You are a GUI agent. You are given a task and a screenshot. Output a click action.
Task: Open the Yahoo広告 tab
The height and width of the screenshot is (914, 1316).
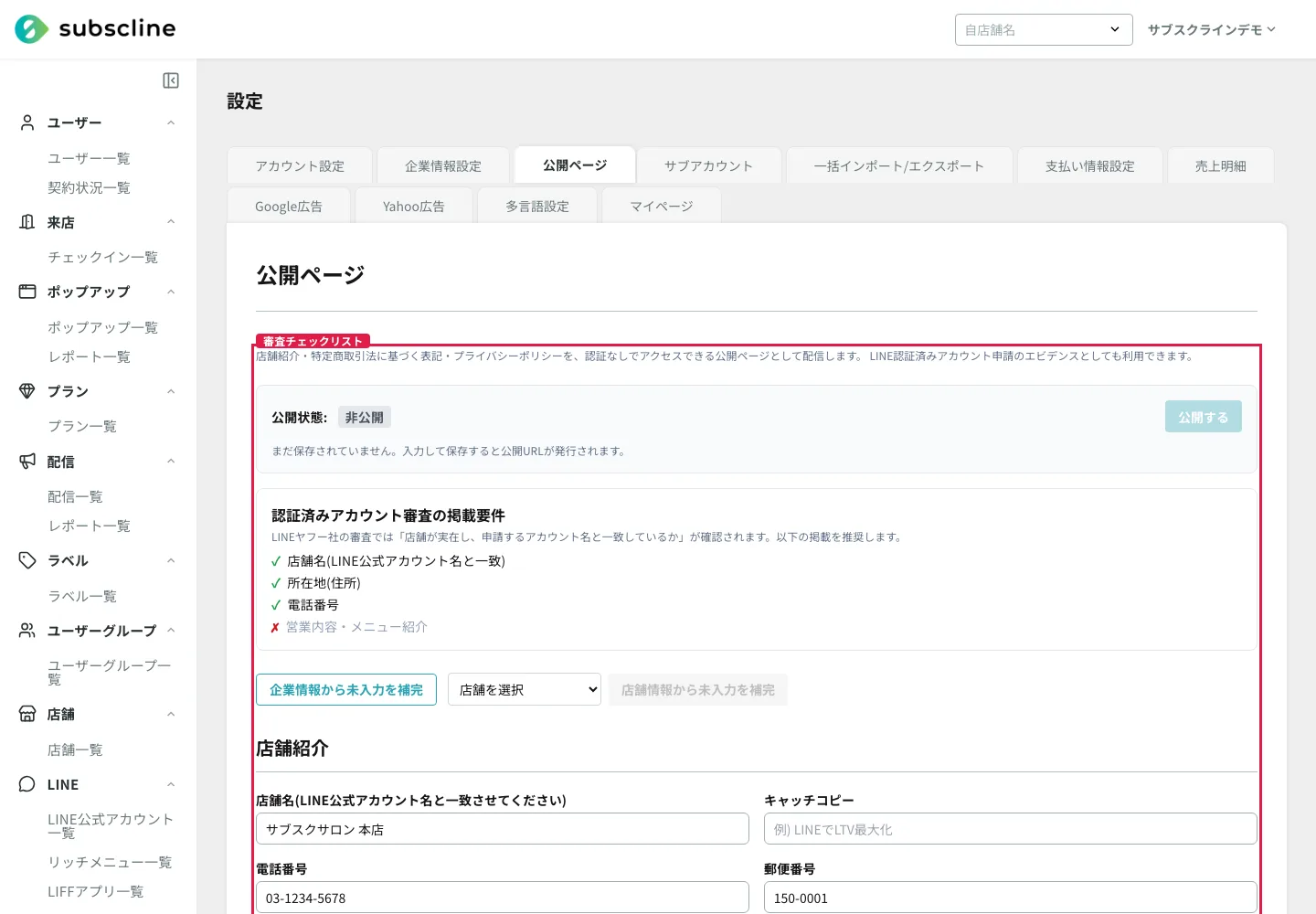414,206
